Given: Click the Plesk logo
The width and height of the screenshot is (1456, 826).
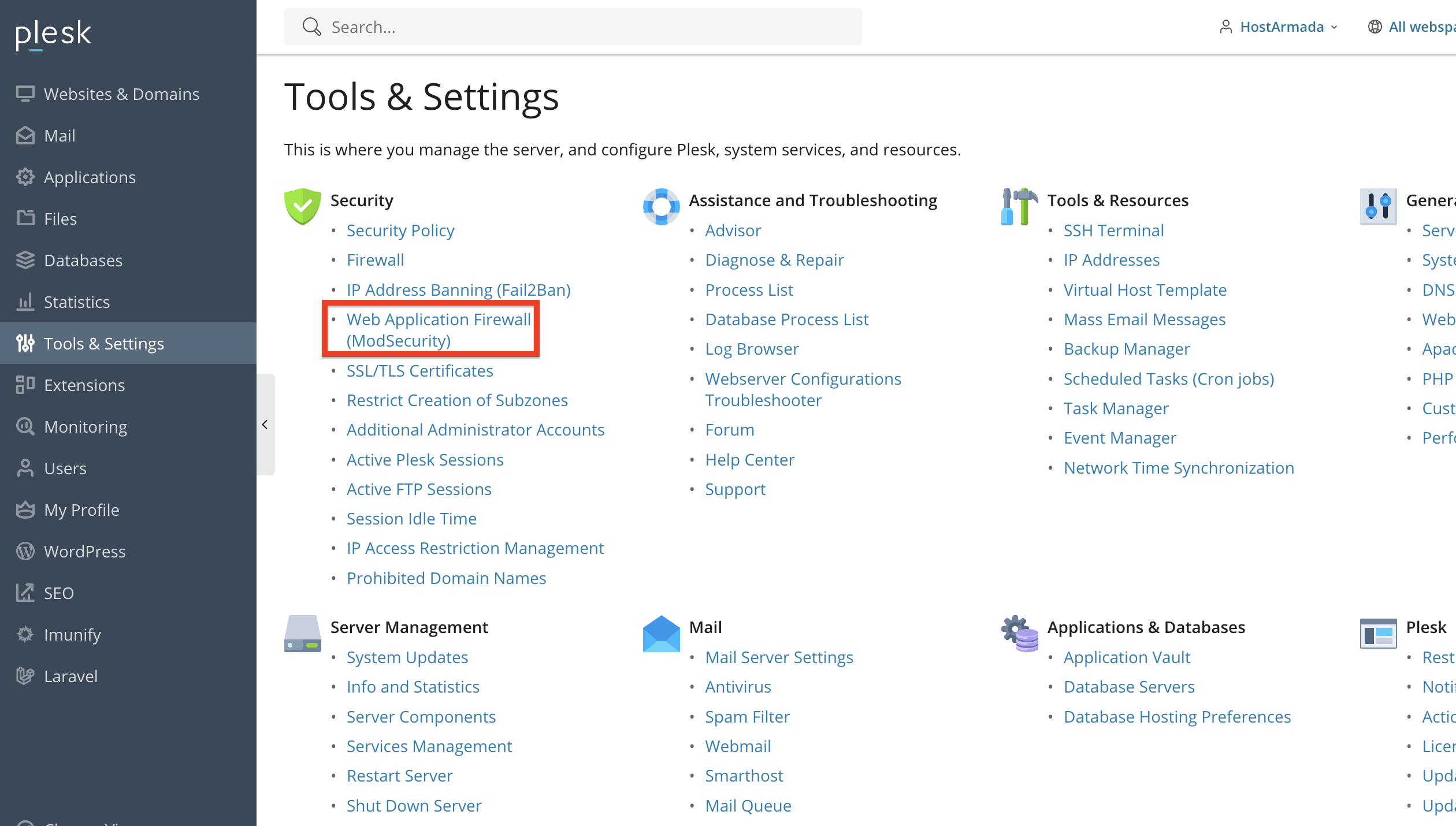Looking at the screenshot, I should pos(53,35).
